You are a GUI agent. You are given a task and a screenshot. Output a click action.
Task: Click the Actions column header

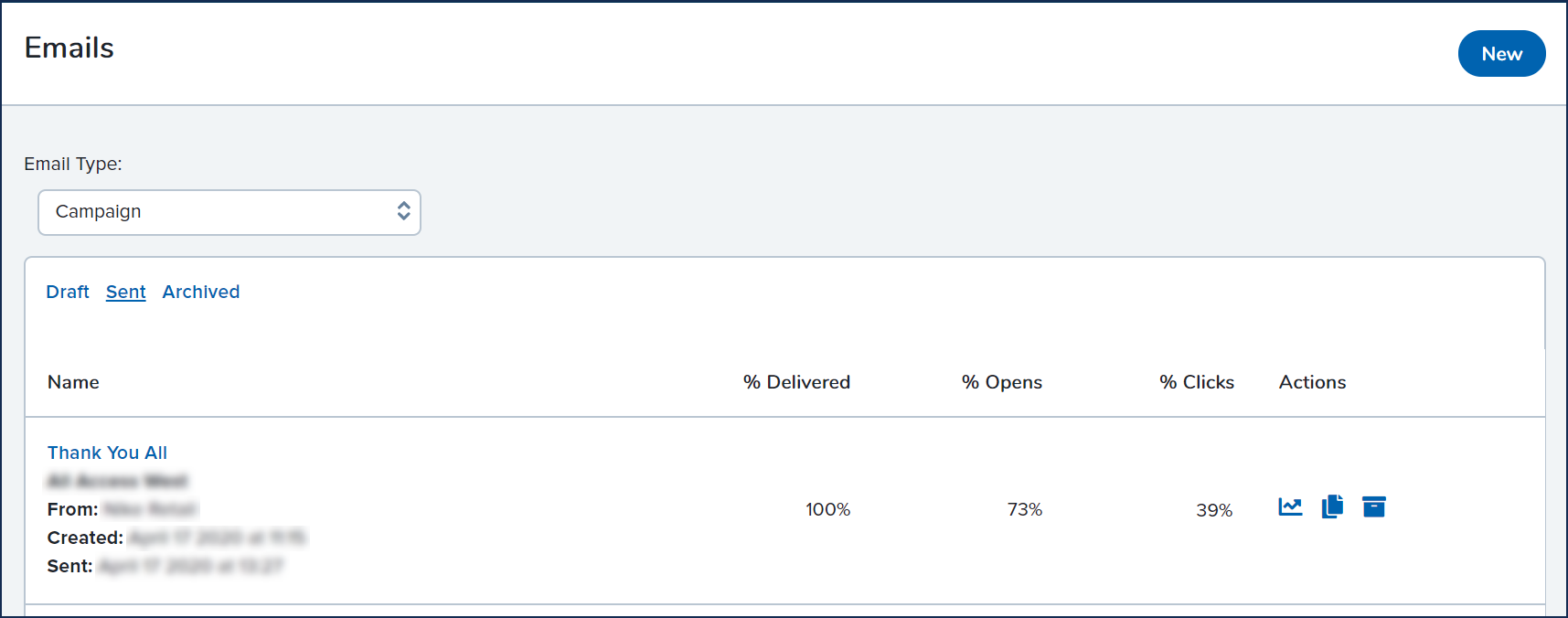pos(1312,382)
